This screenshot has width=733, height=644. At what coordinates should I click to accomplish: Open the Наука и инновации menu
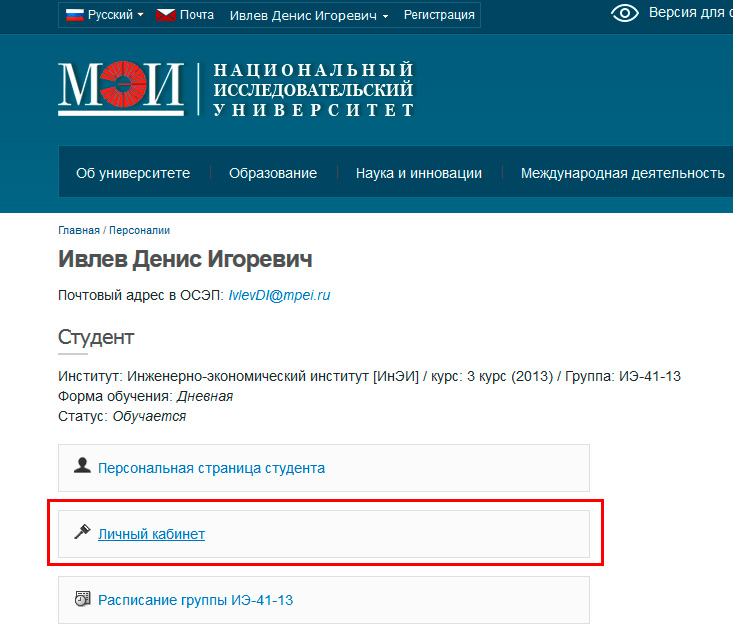[419, 173]
